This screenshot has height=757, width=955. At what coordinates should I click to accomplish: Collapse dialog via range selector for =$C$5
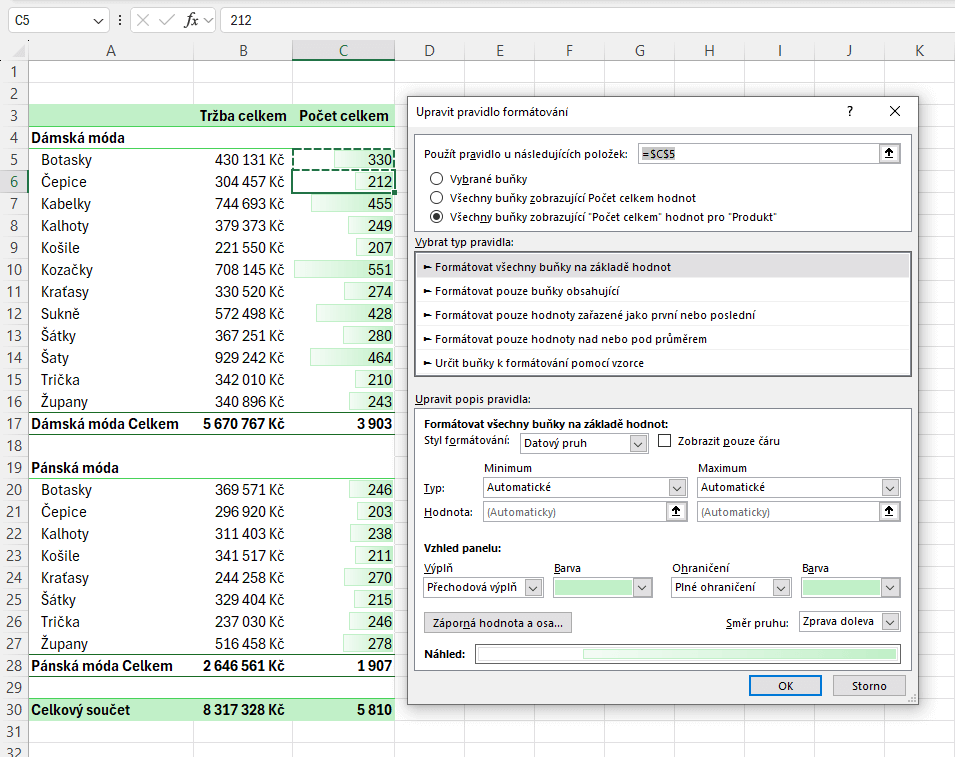(x=889, y=153)
